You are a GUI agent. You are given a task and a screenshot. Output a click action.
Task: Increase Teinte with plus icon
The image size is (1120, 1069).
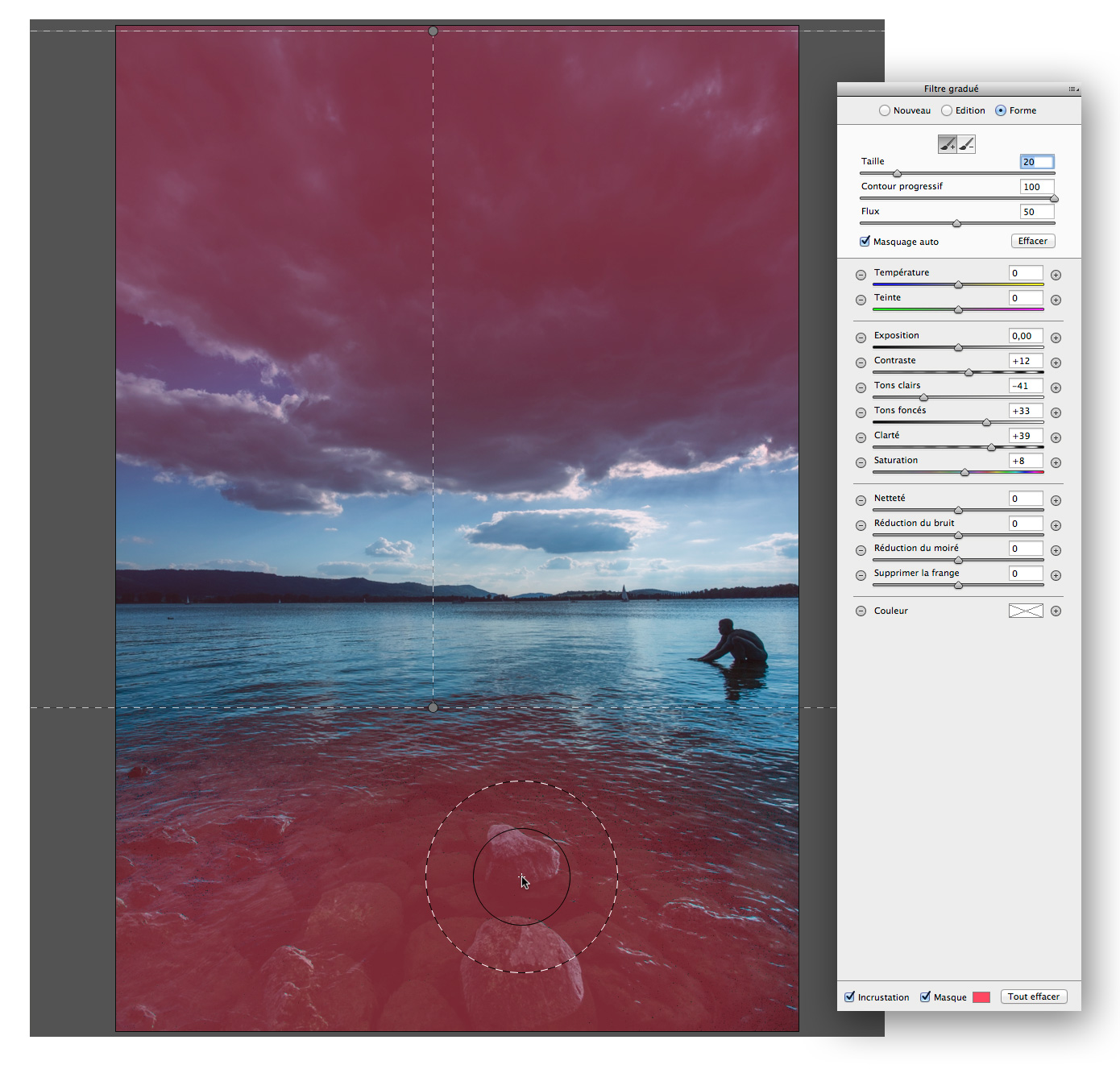coord(1056,300)
